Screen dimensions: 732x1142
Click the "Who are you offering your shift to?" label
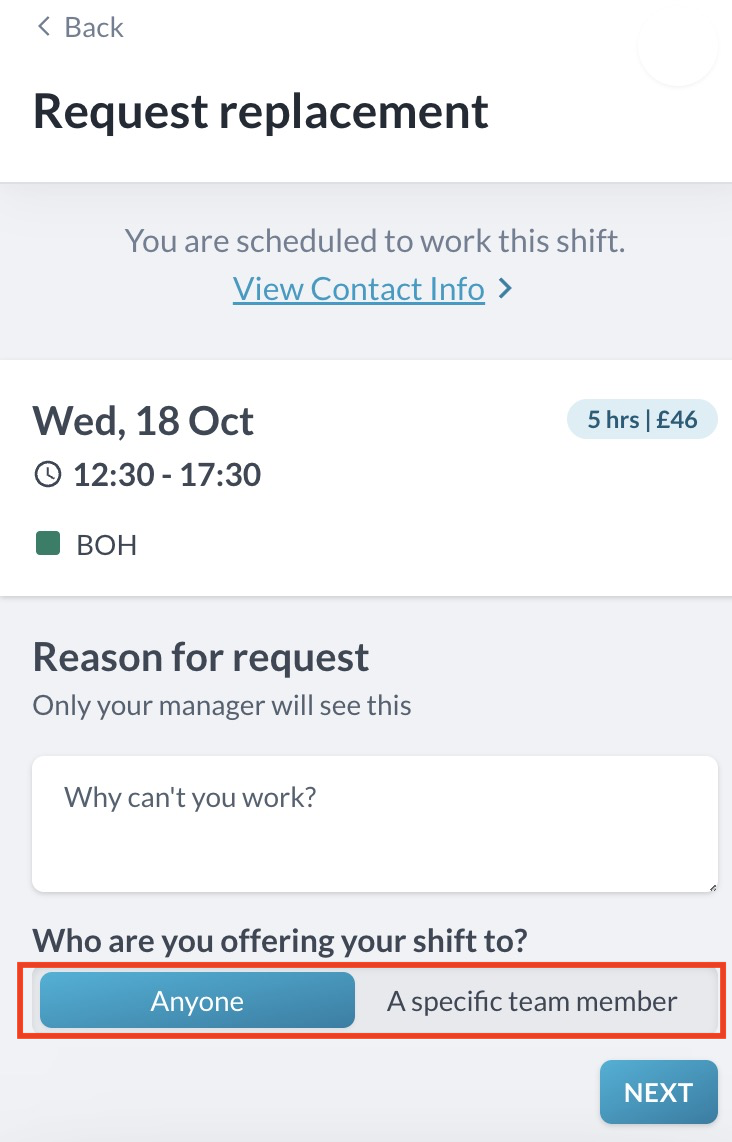click(280, 941)
